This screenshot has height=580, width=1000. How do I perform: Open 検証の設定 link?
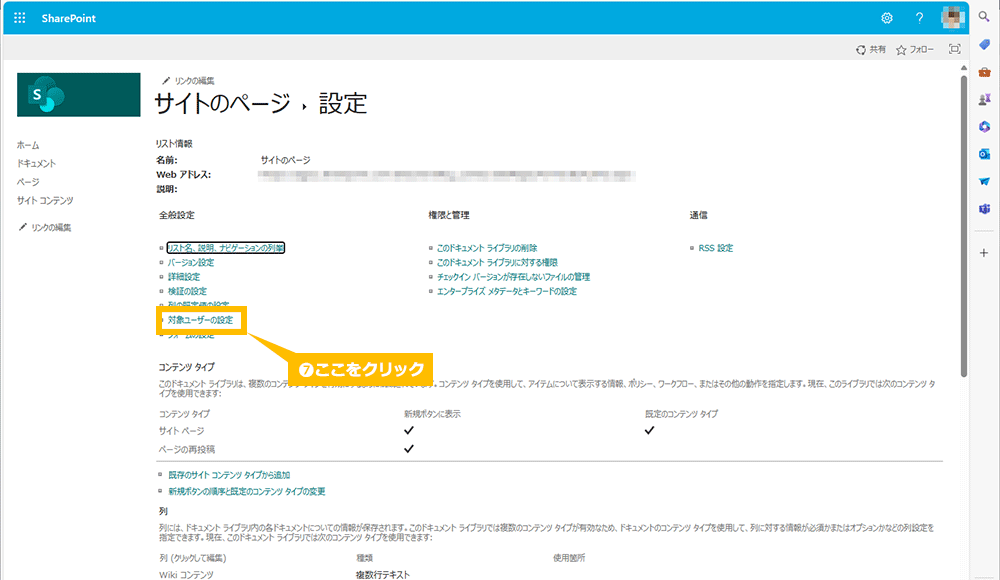click(x=187, y=291)
